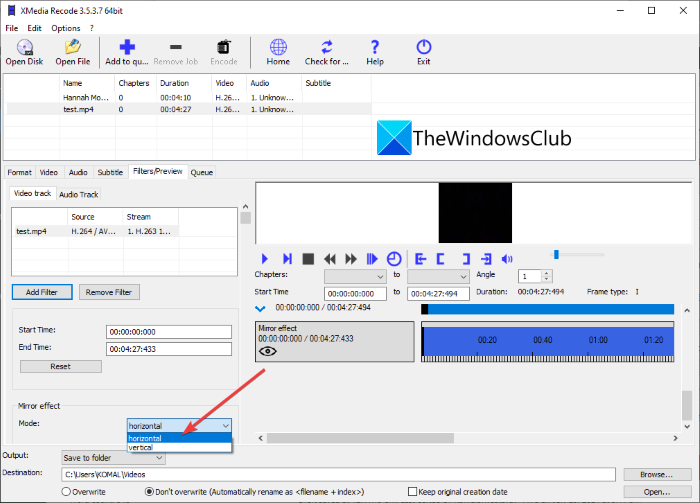
Task: Click the Open Disk toolbar icon
Action: point(25,47)
